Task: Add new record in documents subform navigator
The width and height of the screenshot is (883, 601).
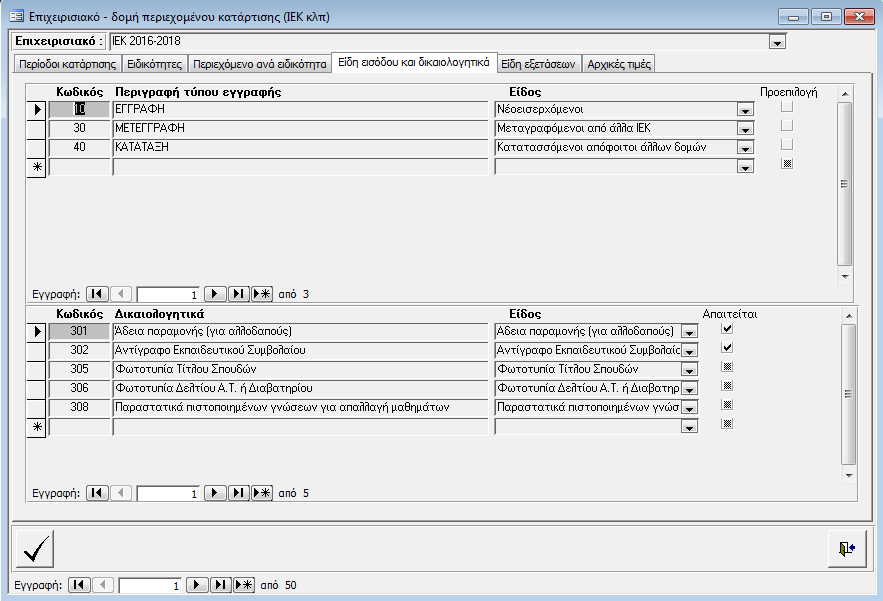Action: click(262, 493)
